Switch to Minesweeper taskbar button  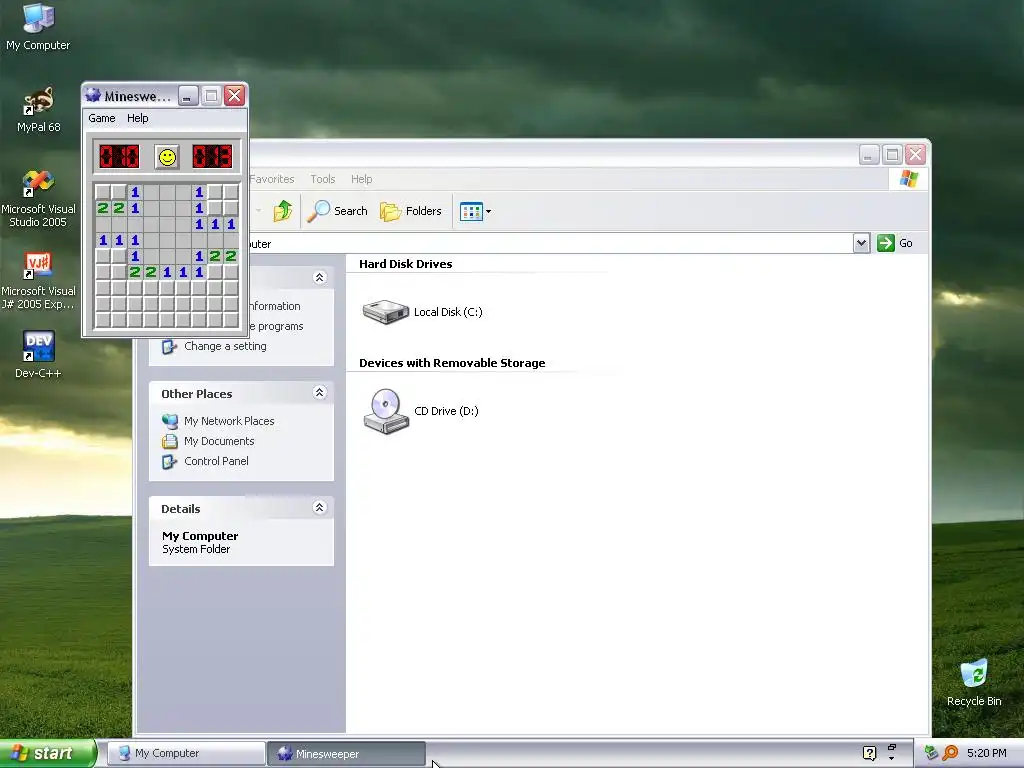pos(345,754)
